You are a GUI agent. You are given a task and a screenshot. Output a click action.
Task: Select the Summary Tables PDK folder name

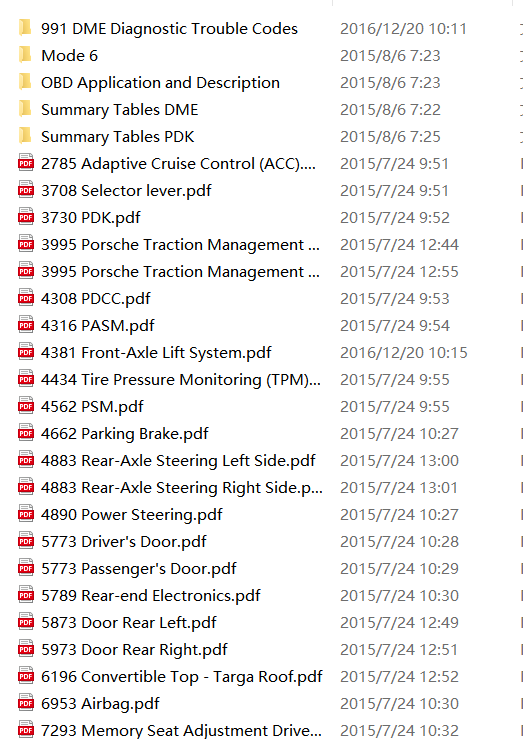[117, 137]
